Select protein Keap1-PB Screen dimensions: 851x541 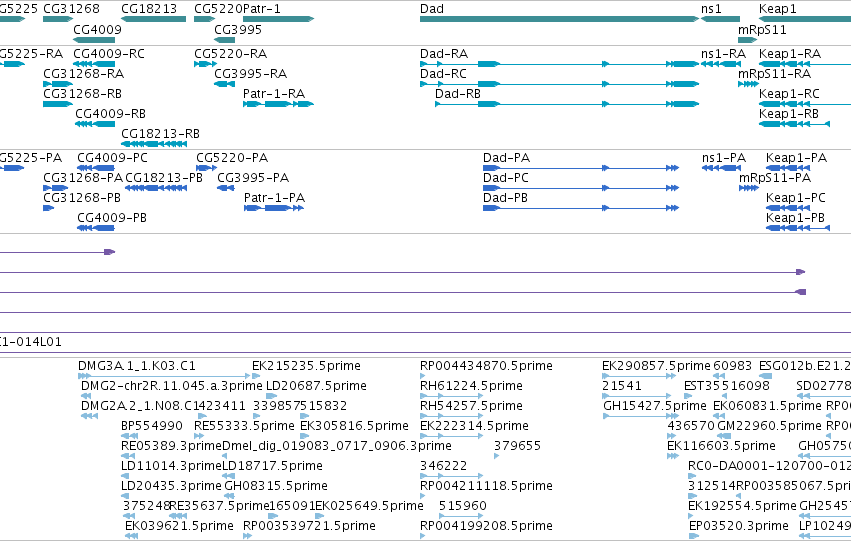[x=798, y=228]
